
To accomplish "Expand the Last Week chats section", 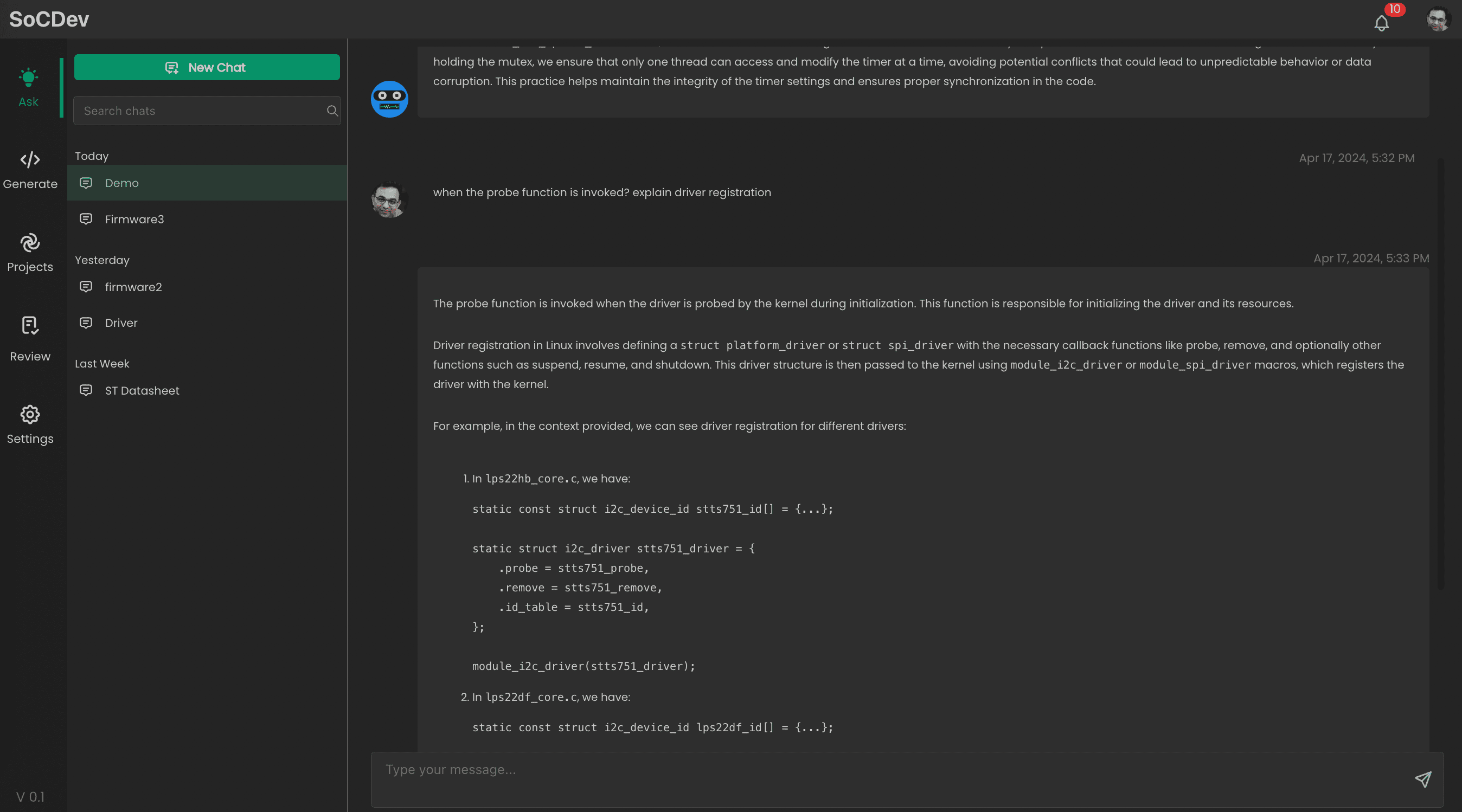I will [102, 363].
